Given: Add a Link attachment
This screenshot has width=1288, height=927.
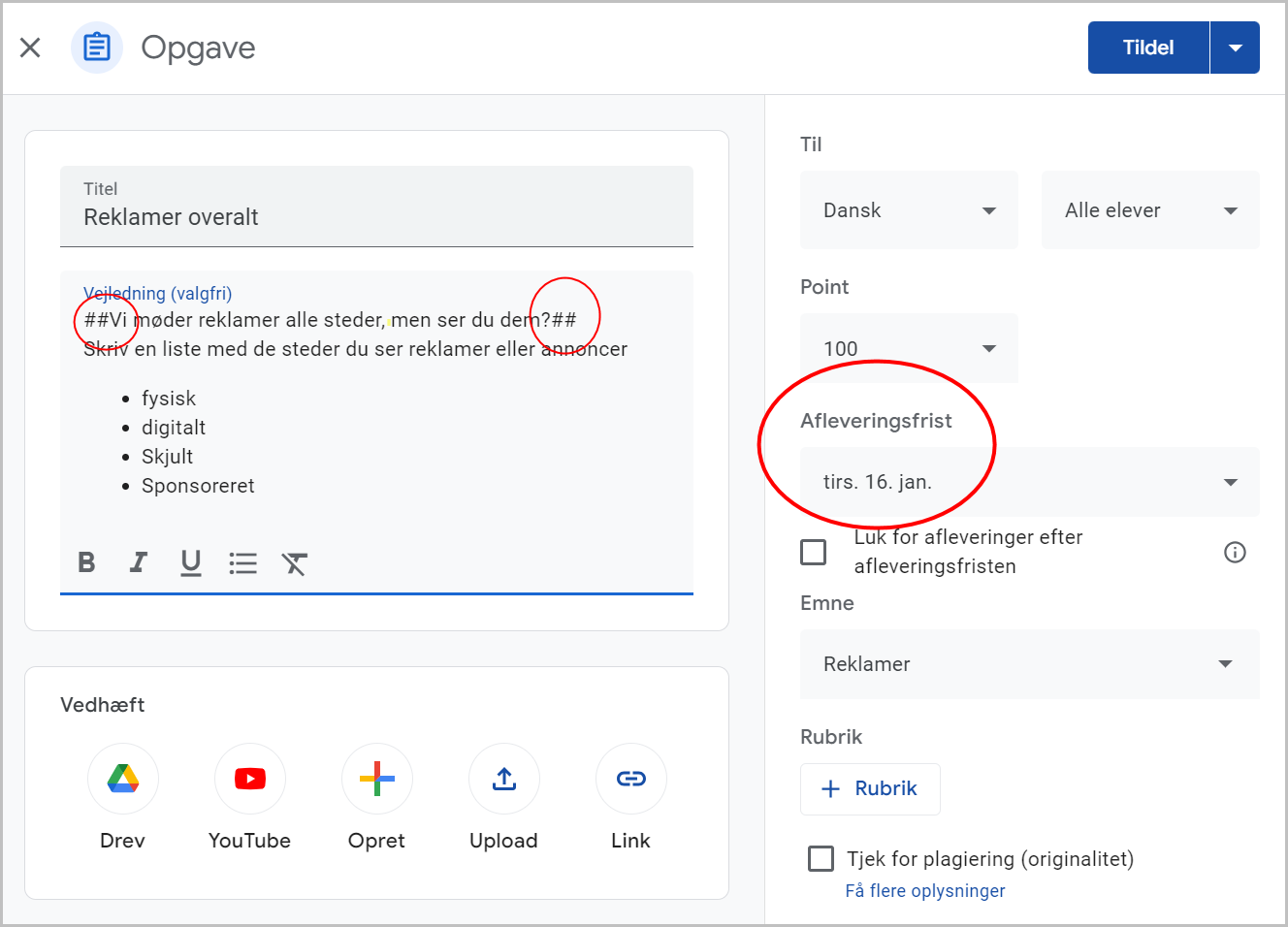Looking at the screenshot, I should click(x=631, y=779).
